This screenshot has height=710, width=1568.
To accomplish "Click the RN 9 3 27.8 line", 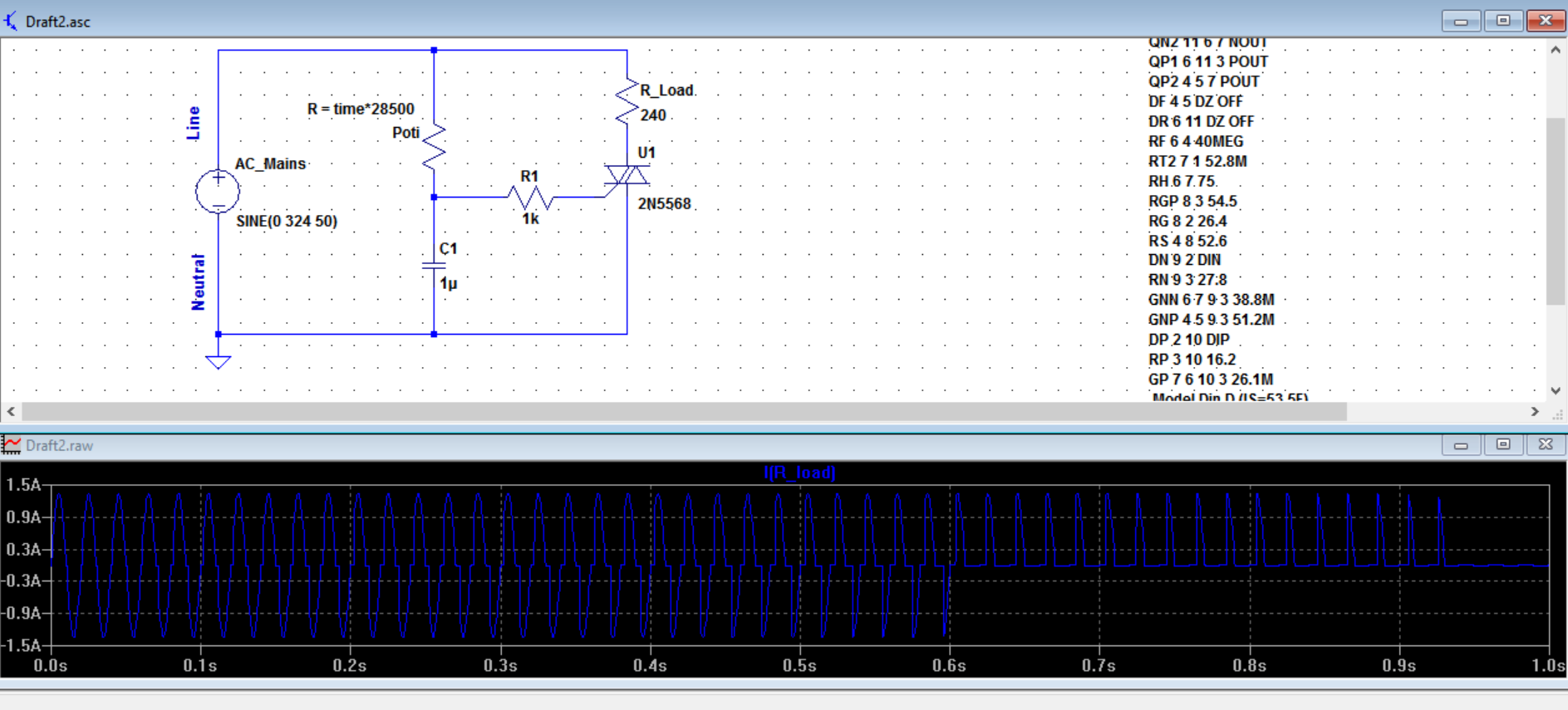I will tap(1187, 280).
